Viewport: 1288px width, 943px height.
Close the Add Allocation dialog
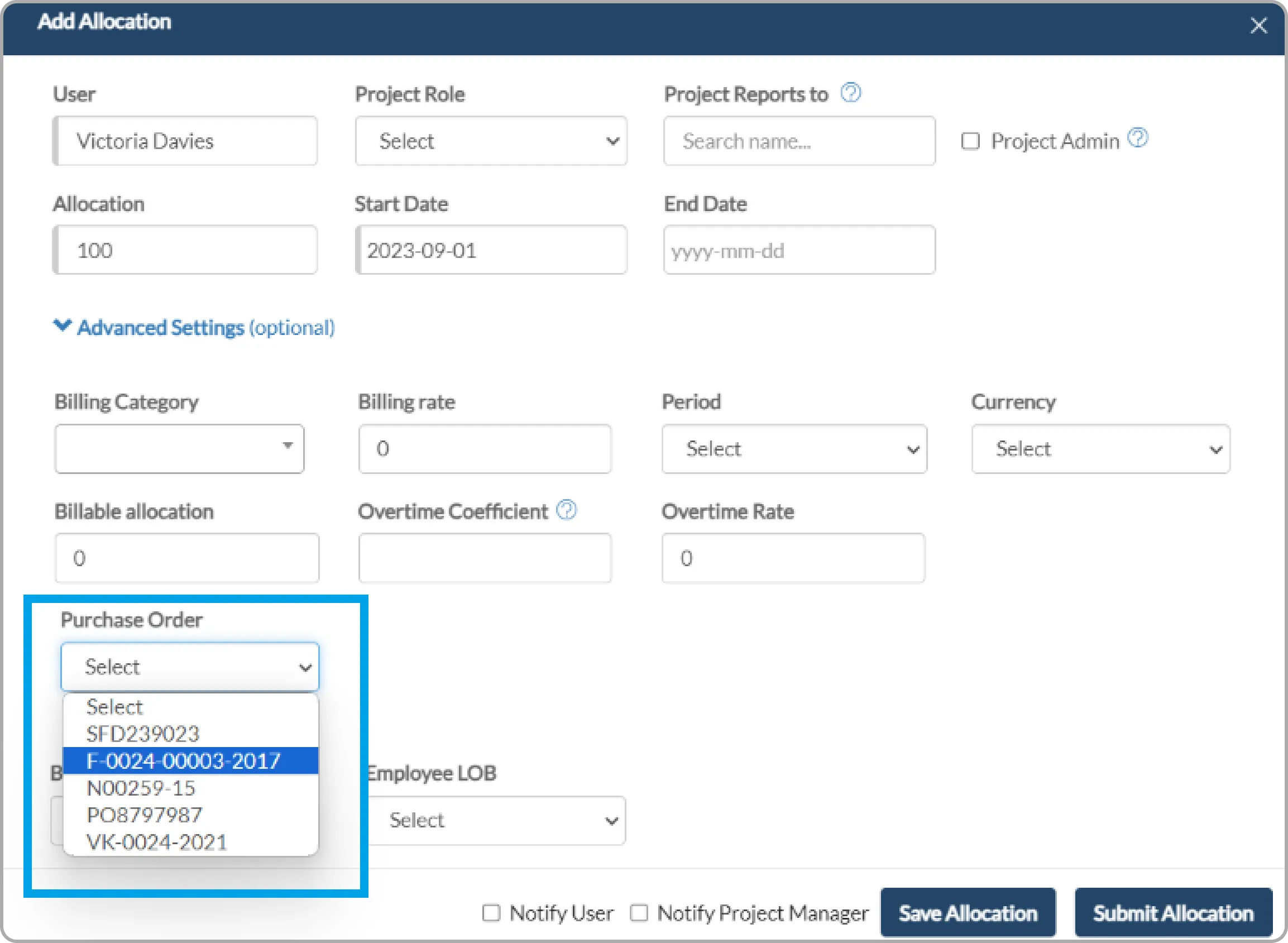coord(1258,26)
